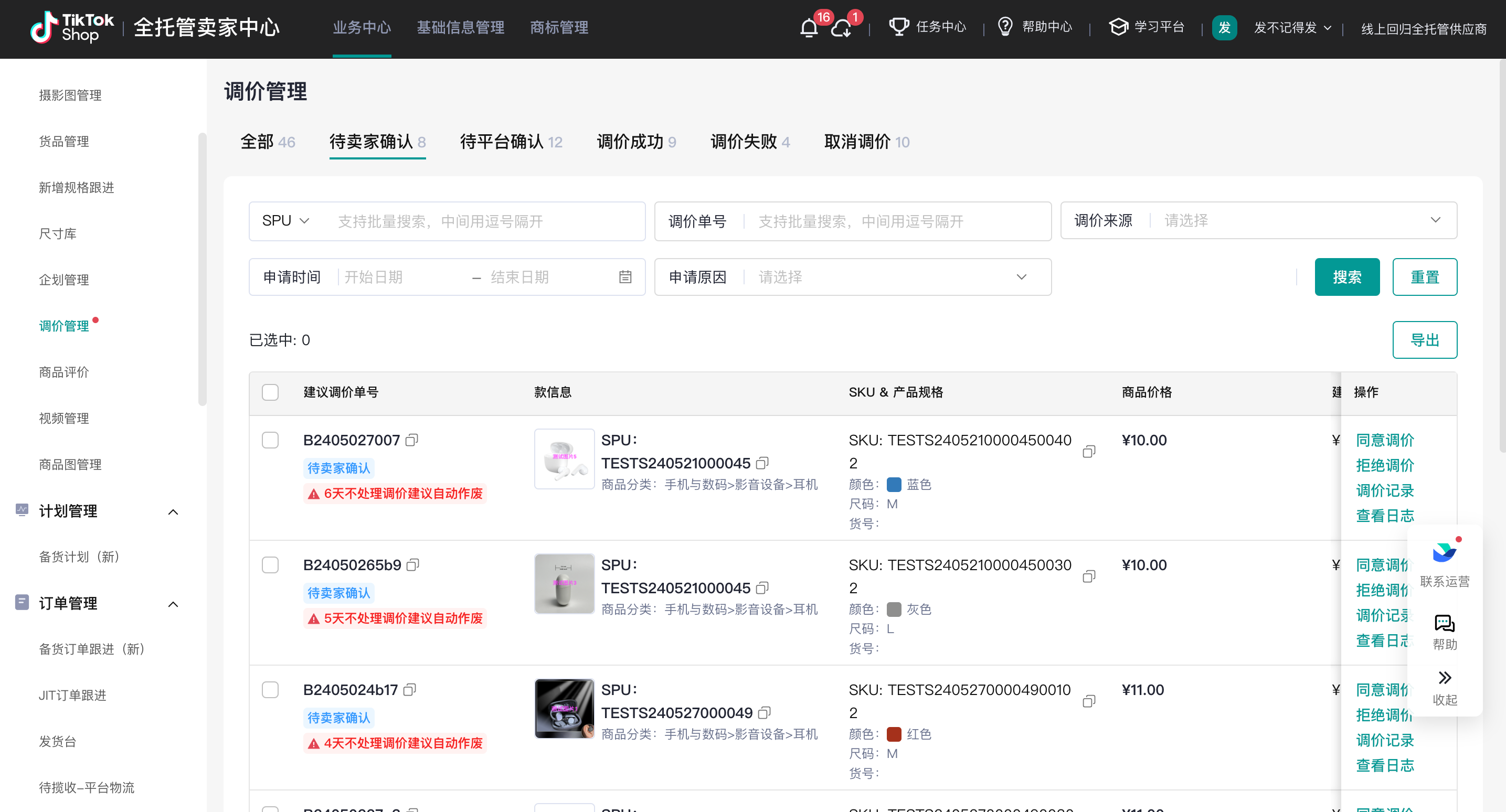Click the 重置 button
The width and height of the screenshot is (1506, 812).
[x=1425, y=277]
